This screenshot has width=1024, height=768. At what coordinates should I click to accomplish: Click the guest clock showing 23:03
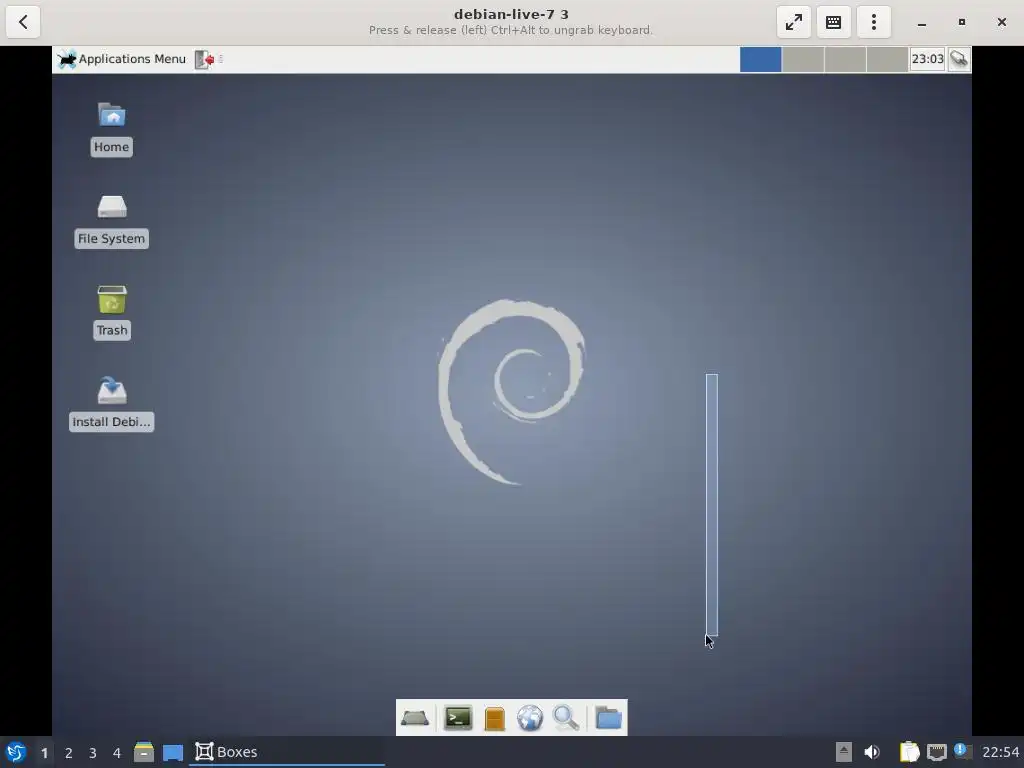coord(927,59)
